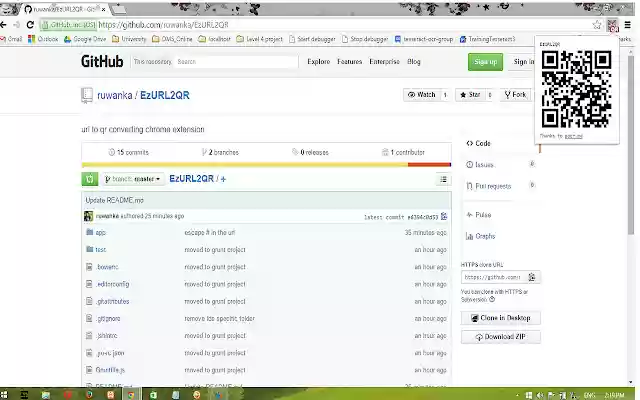This screenshot has width=640, height=400.
Task: Click the green compare and review icon button
Action: (90, 179)
